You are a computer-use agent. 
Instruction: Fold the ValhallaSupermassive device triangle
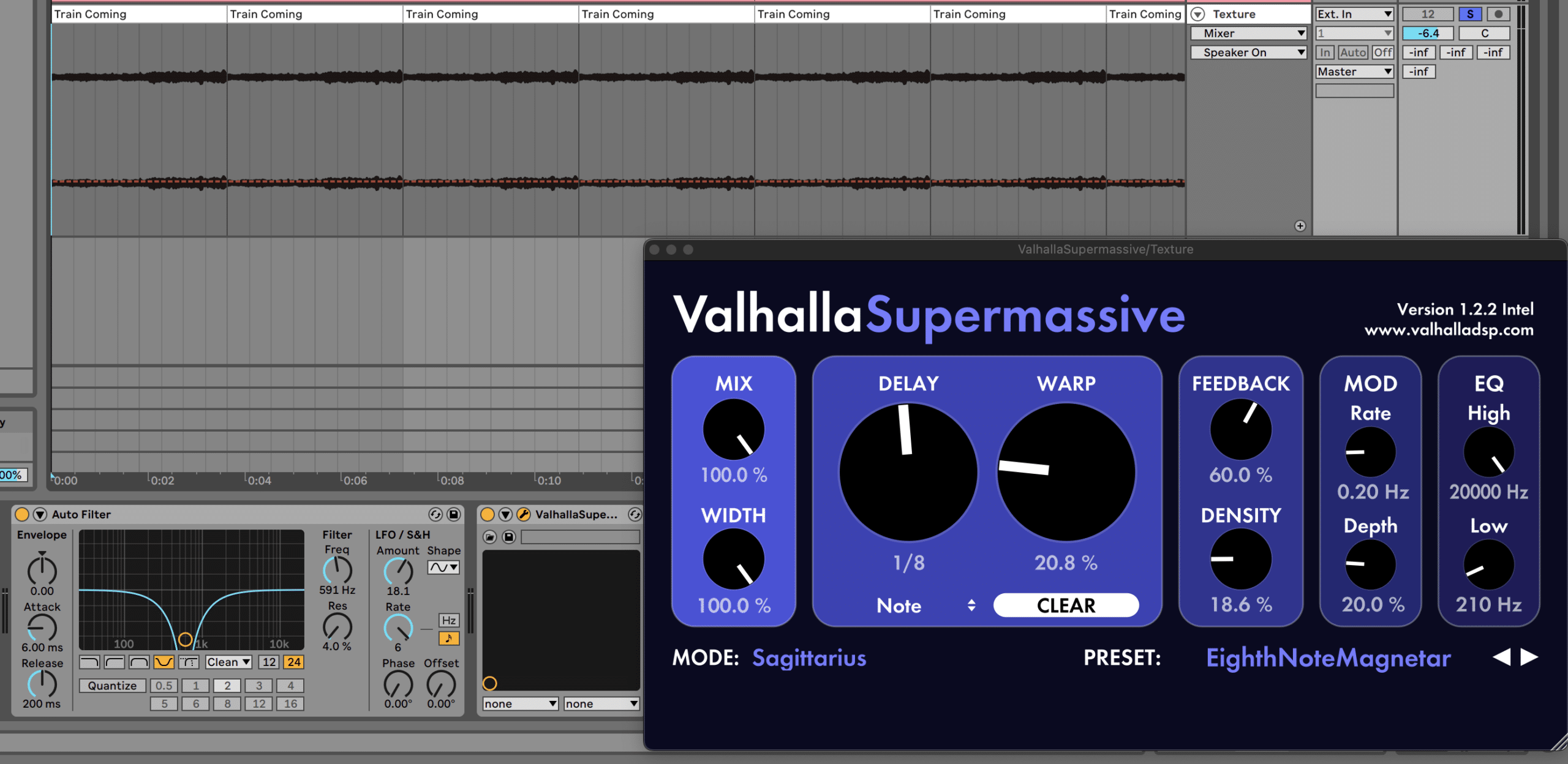(x=505, y=514)
